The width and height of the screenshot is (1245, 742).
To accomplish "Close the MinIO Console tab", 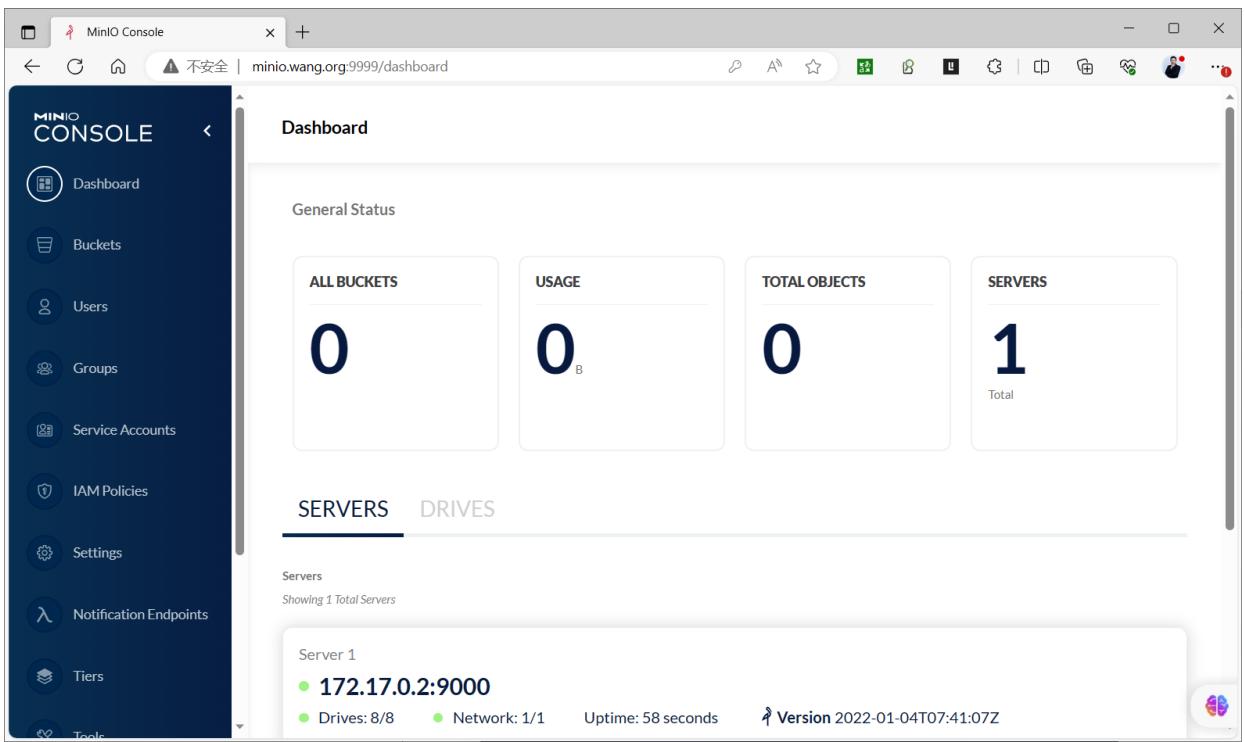I will tap(269, 31).
